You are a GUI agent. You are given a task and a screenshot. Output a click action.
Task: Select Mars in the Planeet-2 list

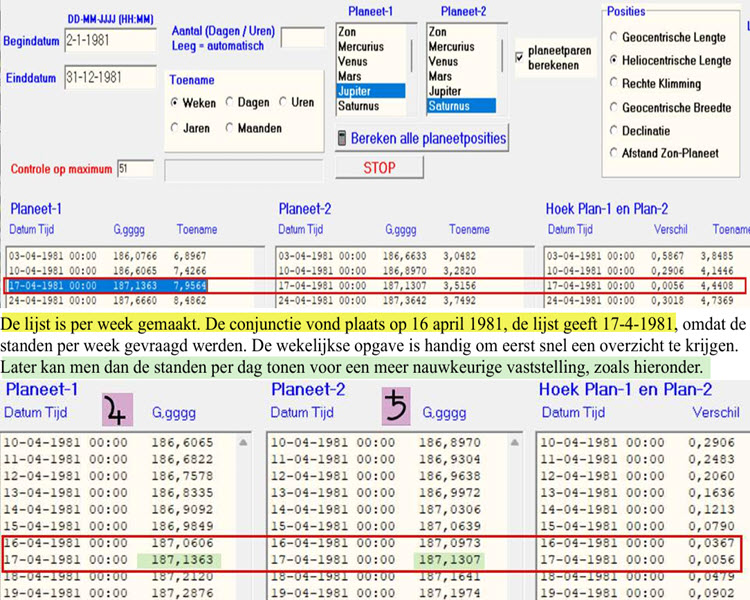462,76
